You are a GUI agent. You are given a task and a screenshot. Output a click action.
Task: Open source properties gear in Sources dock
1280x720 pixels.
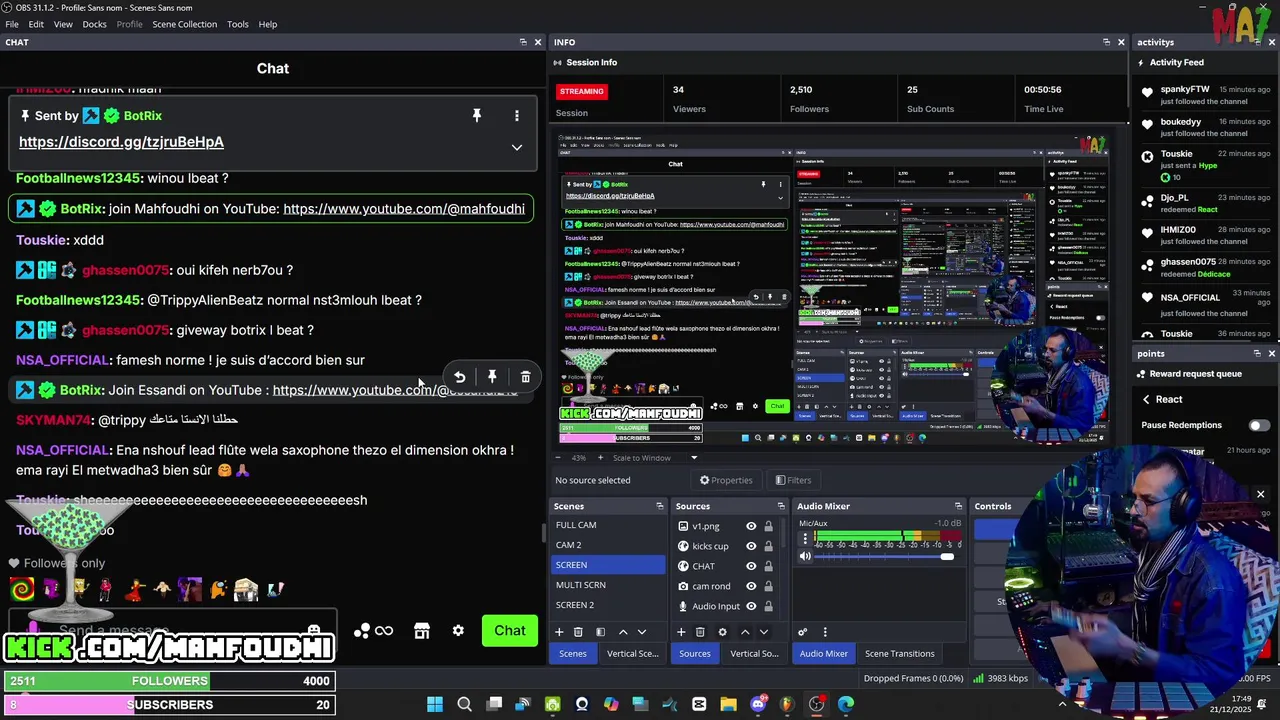(x=722, y=632)
